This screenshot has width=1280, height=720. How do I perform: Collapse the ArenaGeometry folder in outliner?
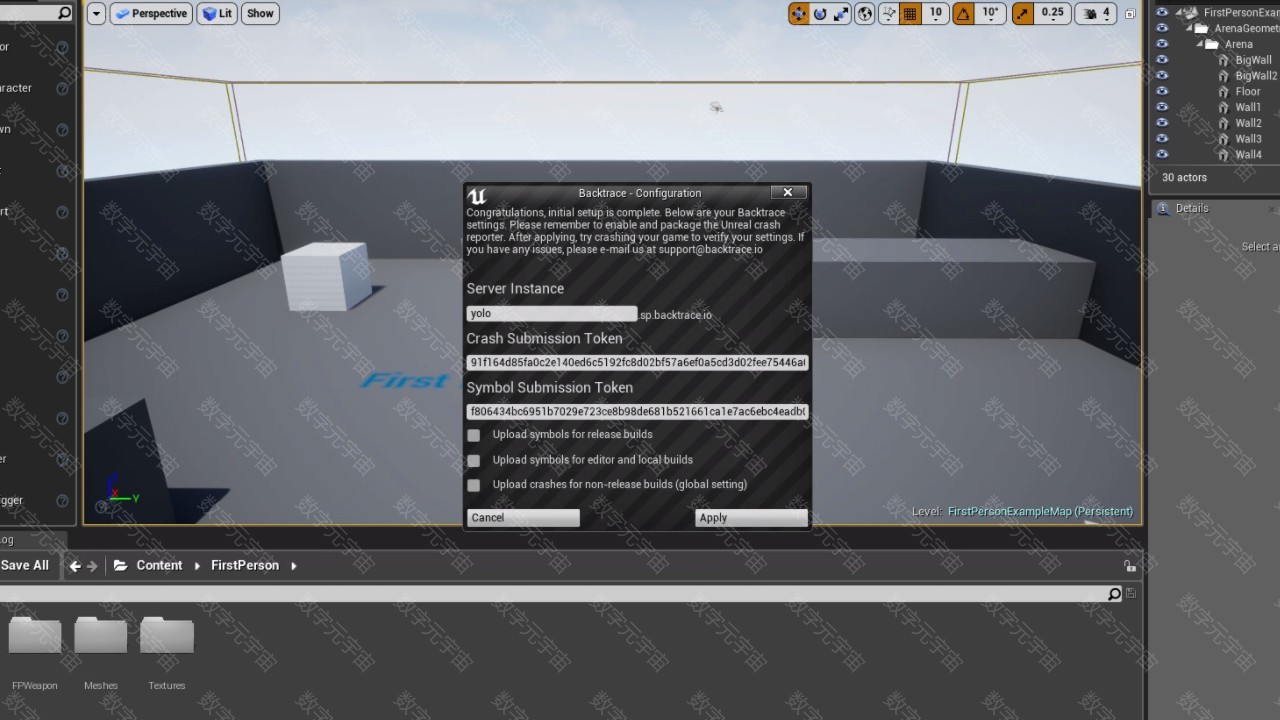pyautogui.click(x=1190, y=28)
